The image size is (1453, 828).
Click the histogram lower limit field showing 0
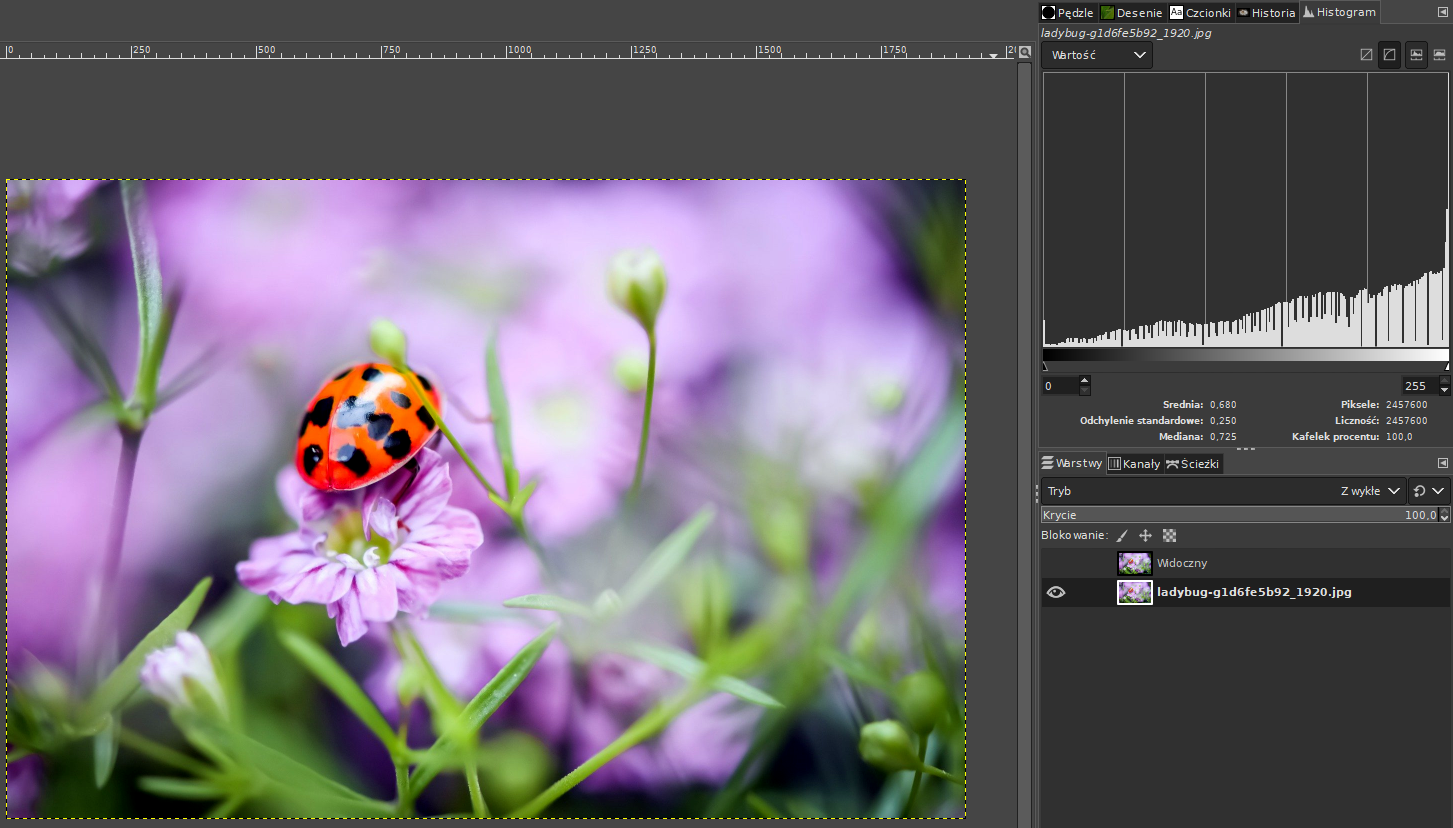1059,386
